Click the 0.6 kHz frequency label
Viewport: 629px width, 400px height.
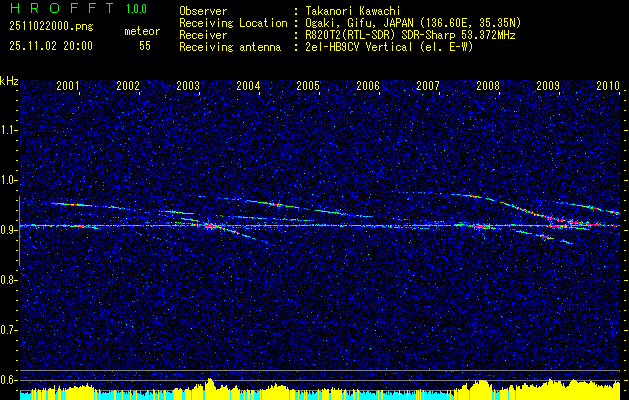click(8, 380)
